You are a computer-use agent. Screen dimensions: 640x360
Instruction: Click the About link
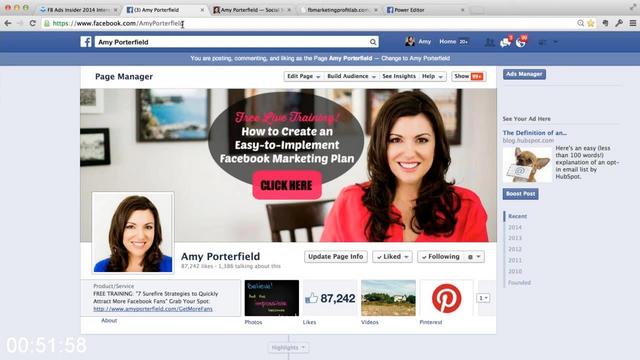pos(109,320)
